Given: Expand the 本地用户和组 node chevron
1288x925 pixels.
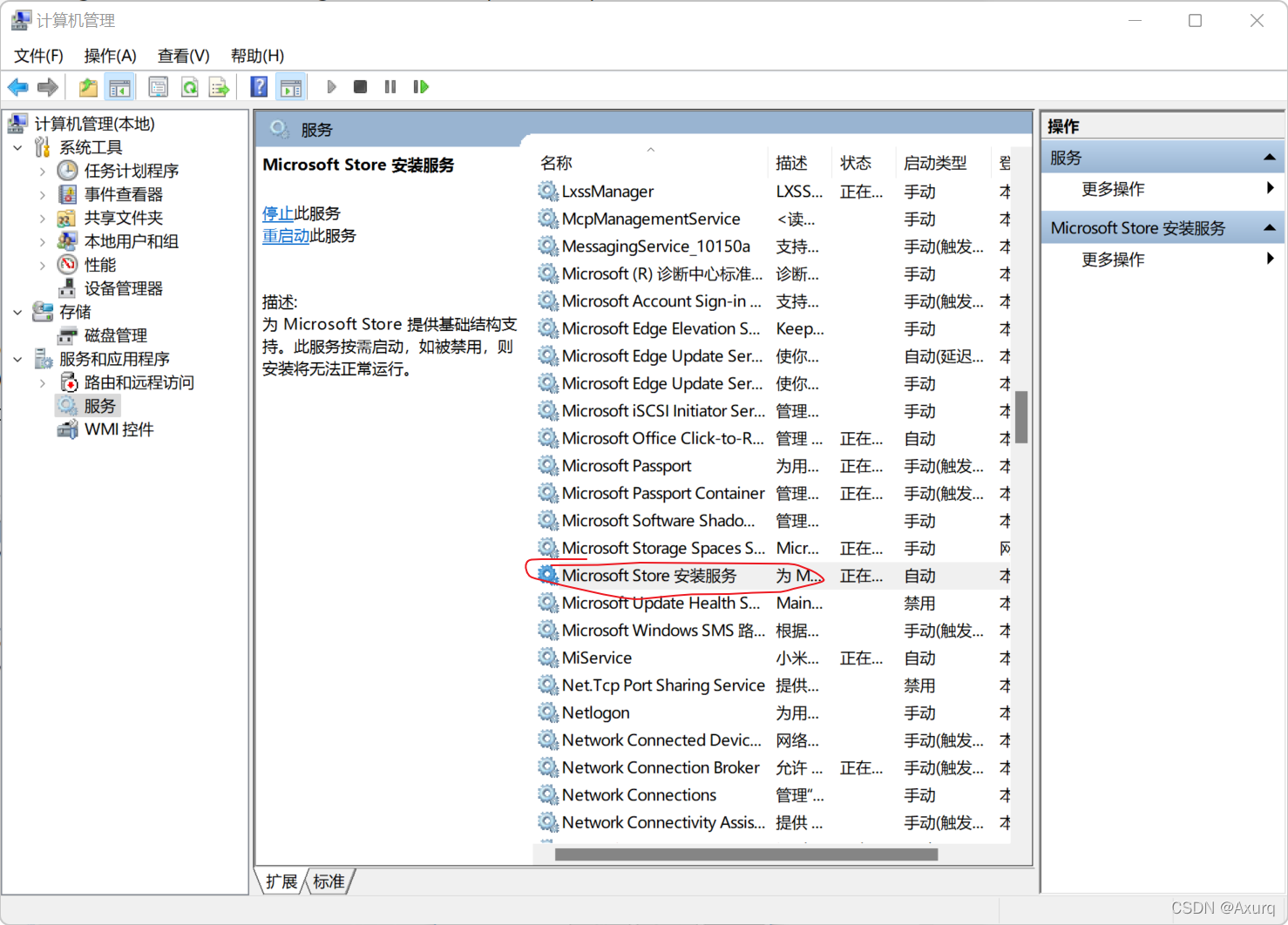Looking at the screenshot, I should point(43,242).
